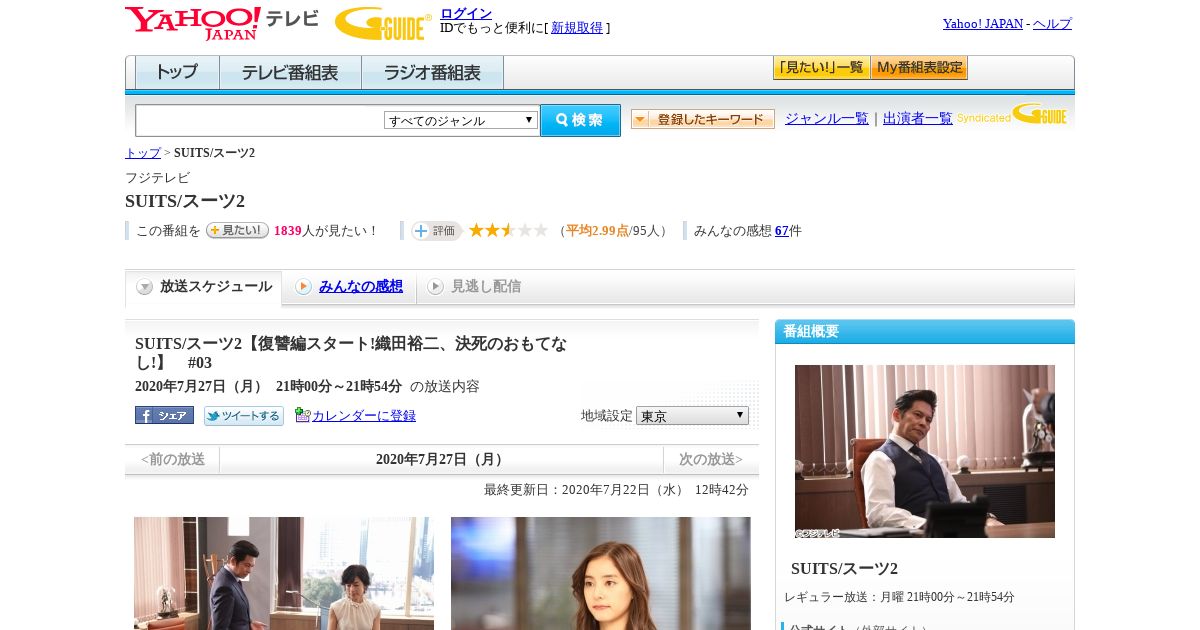This screenshot has width=1200, height=630.
Task: Click the left scene photo of two people
Action: point(284,573)
